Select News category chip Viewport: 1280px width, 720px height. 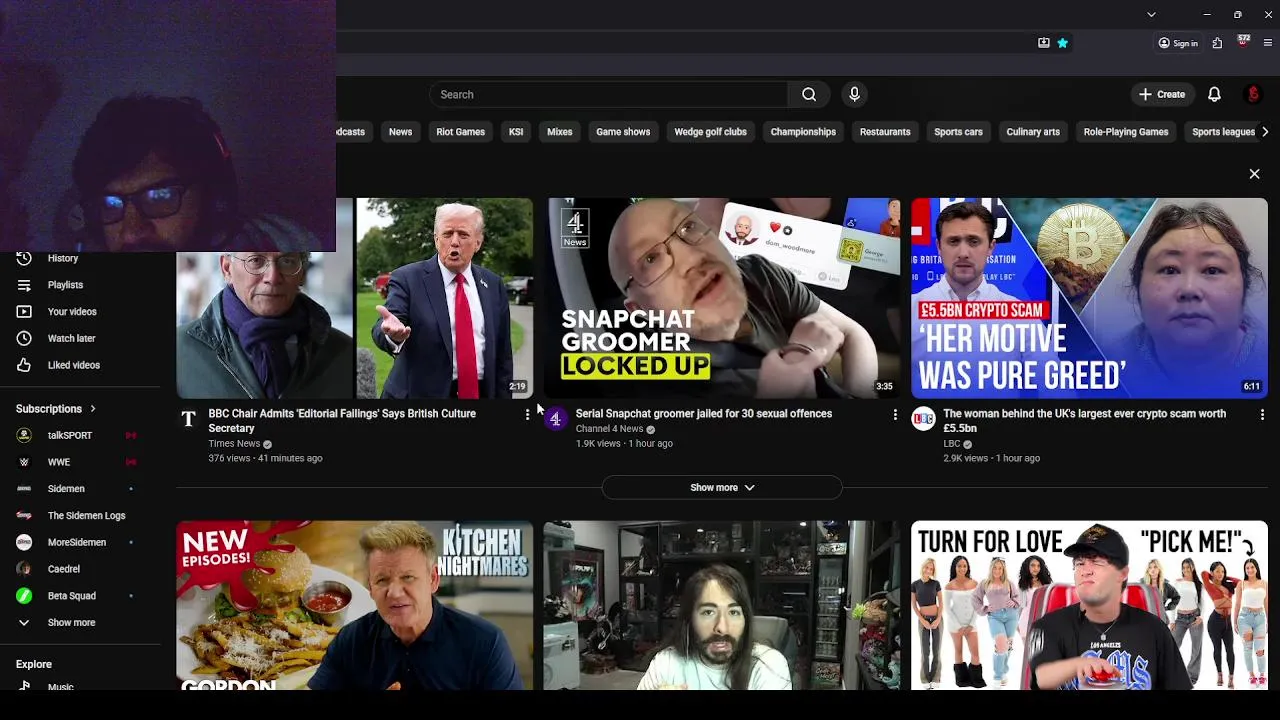tap(400, 132)
